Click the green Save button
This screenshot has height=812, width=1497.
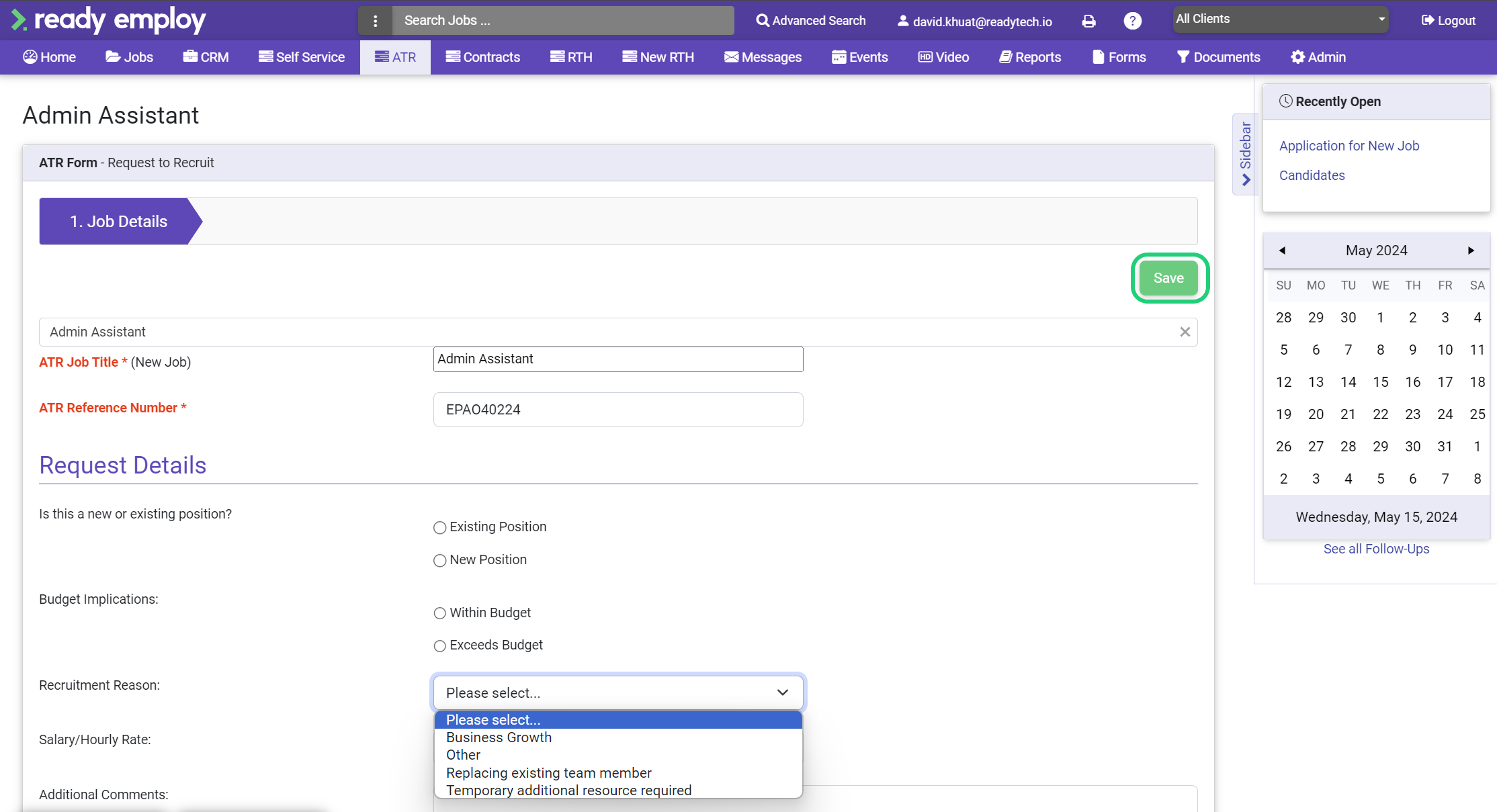tap(1169, 278)
